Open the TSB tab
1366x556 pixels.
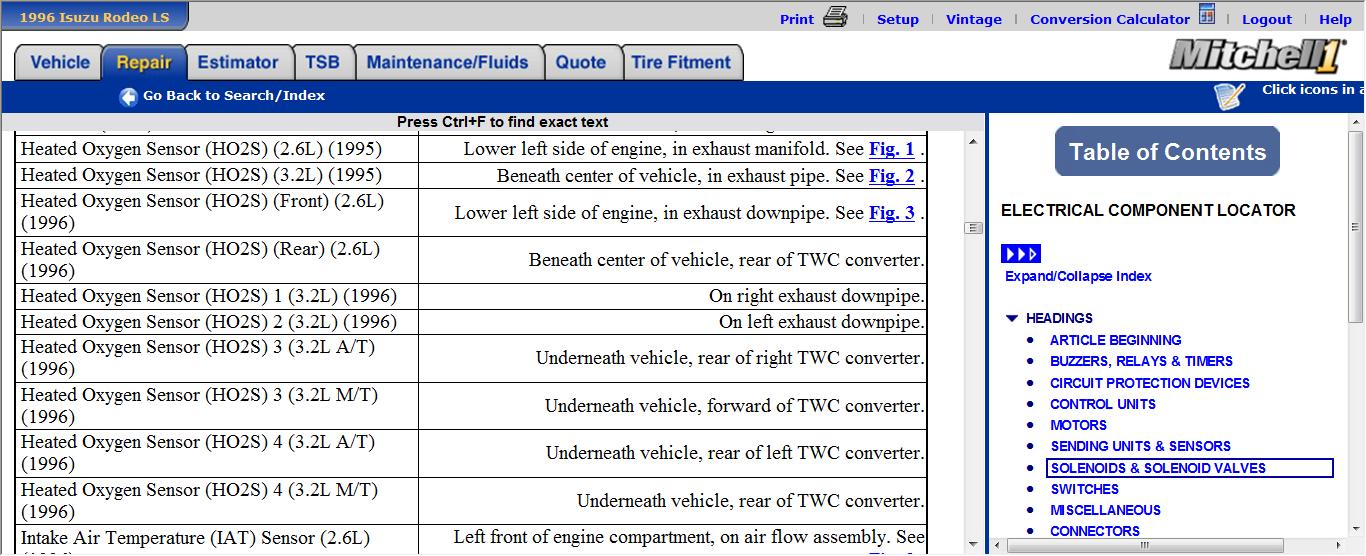(x=322, y=62)
